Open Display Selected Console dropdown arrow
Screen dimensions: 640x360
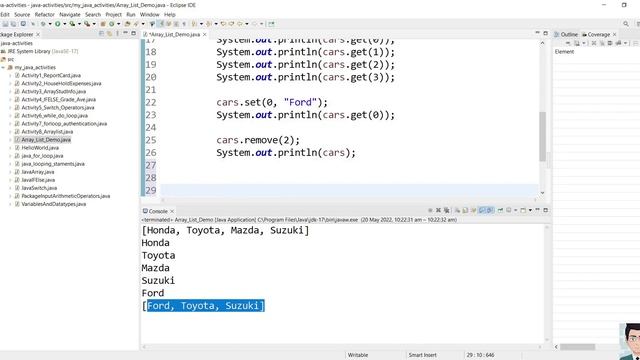tap(516, 210)
